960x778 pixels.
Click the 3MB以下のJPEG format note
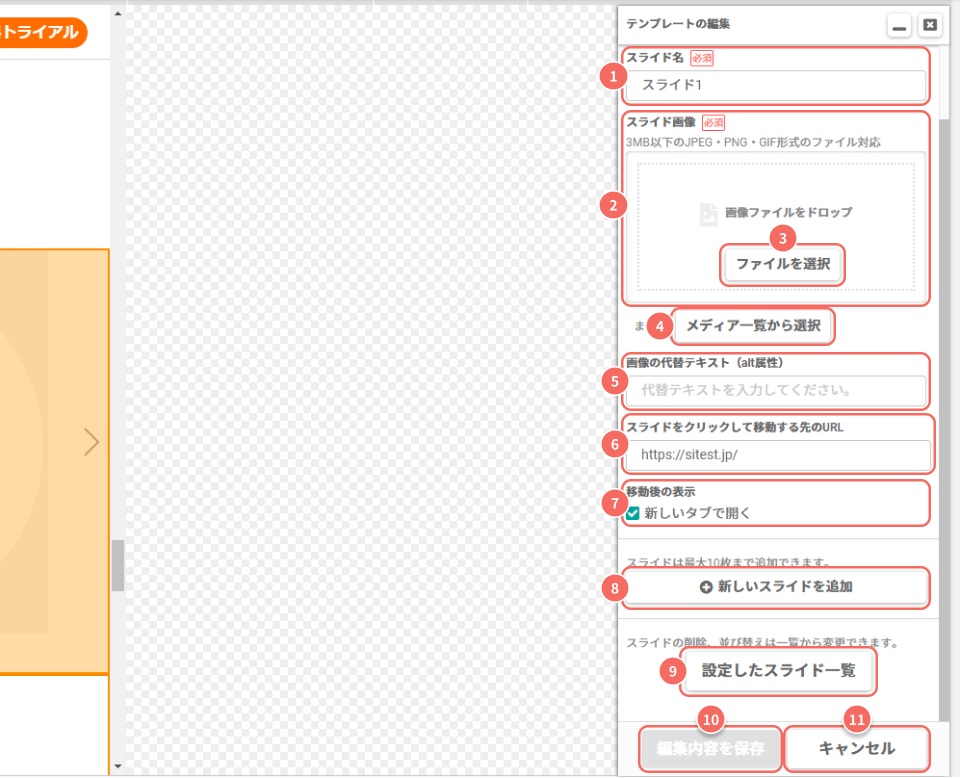752,142
